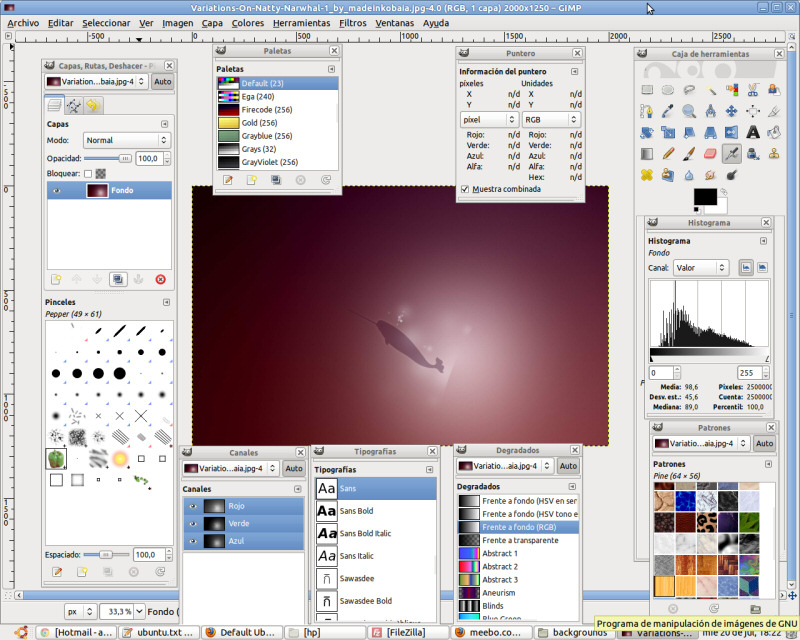This screenshot has height=640, width=800.
Task: Select the Paths tool in toolbox
Action: coord(647,111)
